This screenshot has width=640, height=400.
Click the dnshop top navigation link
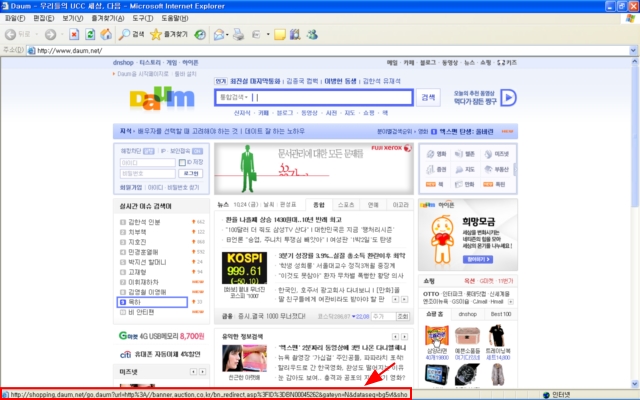123,62
